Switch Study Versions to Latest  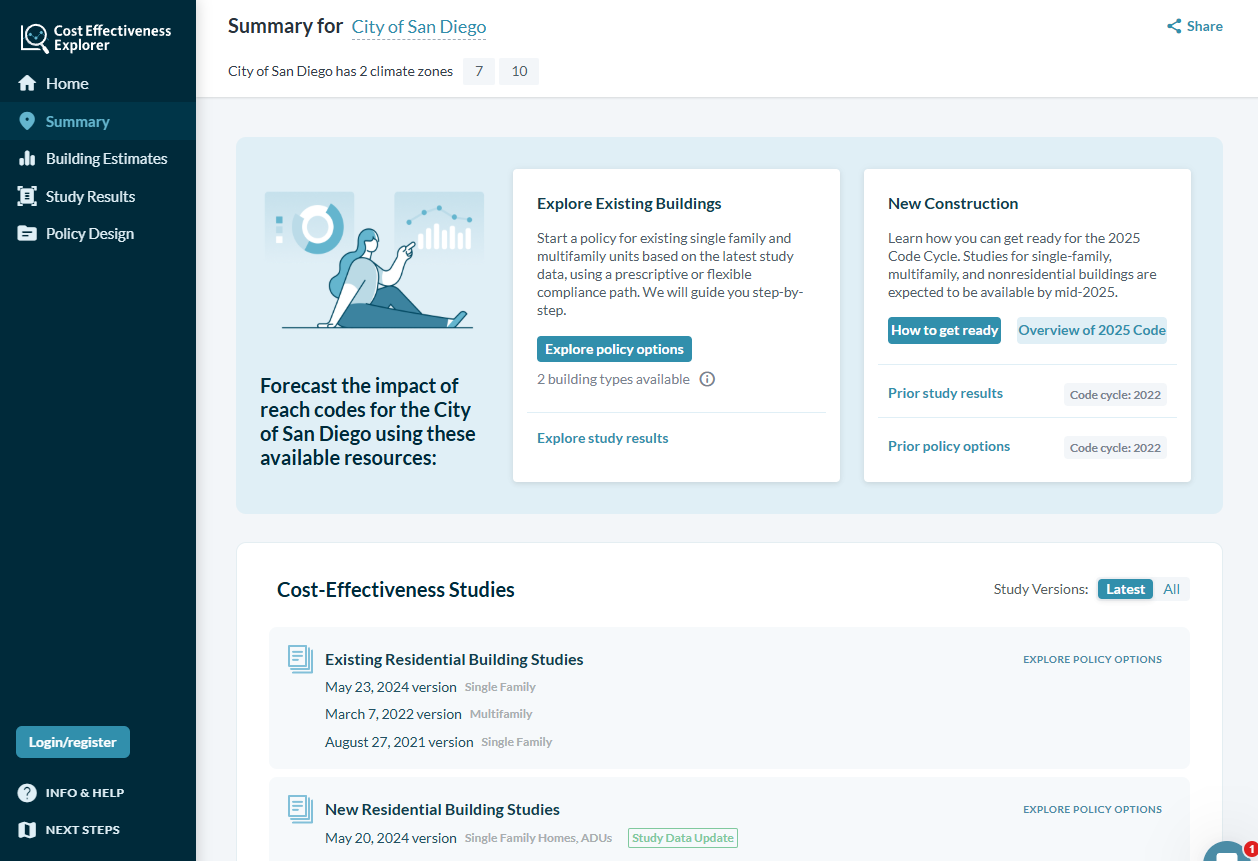click(x=1125, y=589)
